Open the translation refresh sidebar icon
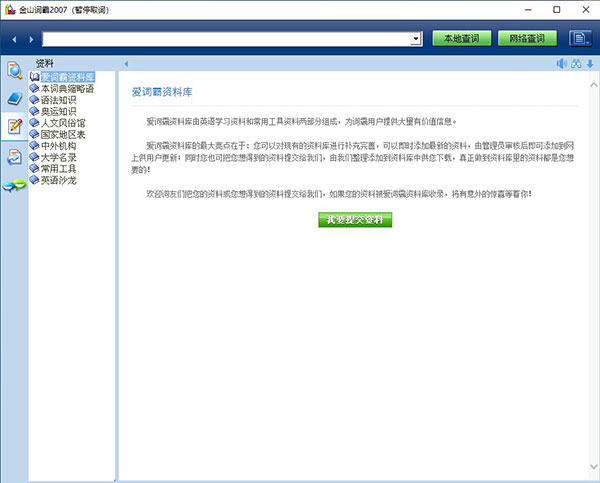 (x=15, y=157)
